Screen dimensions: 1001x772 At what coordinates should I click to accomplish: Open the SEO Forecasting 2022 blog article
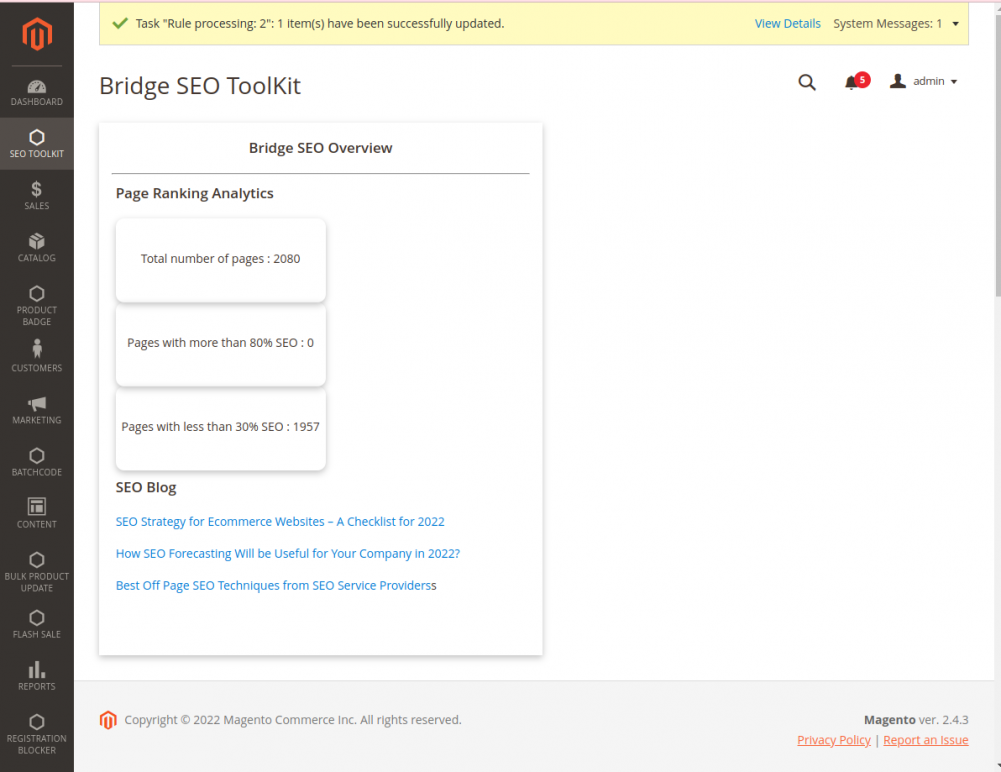pos(287,553)
